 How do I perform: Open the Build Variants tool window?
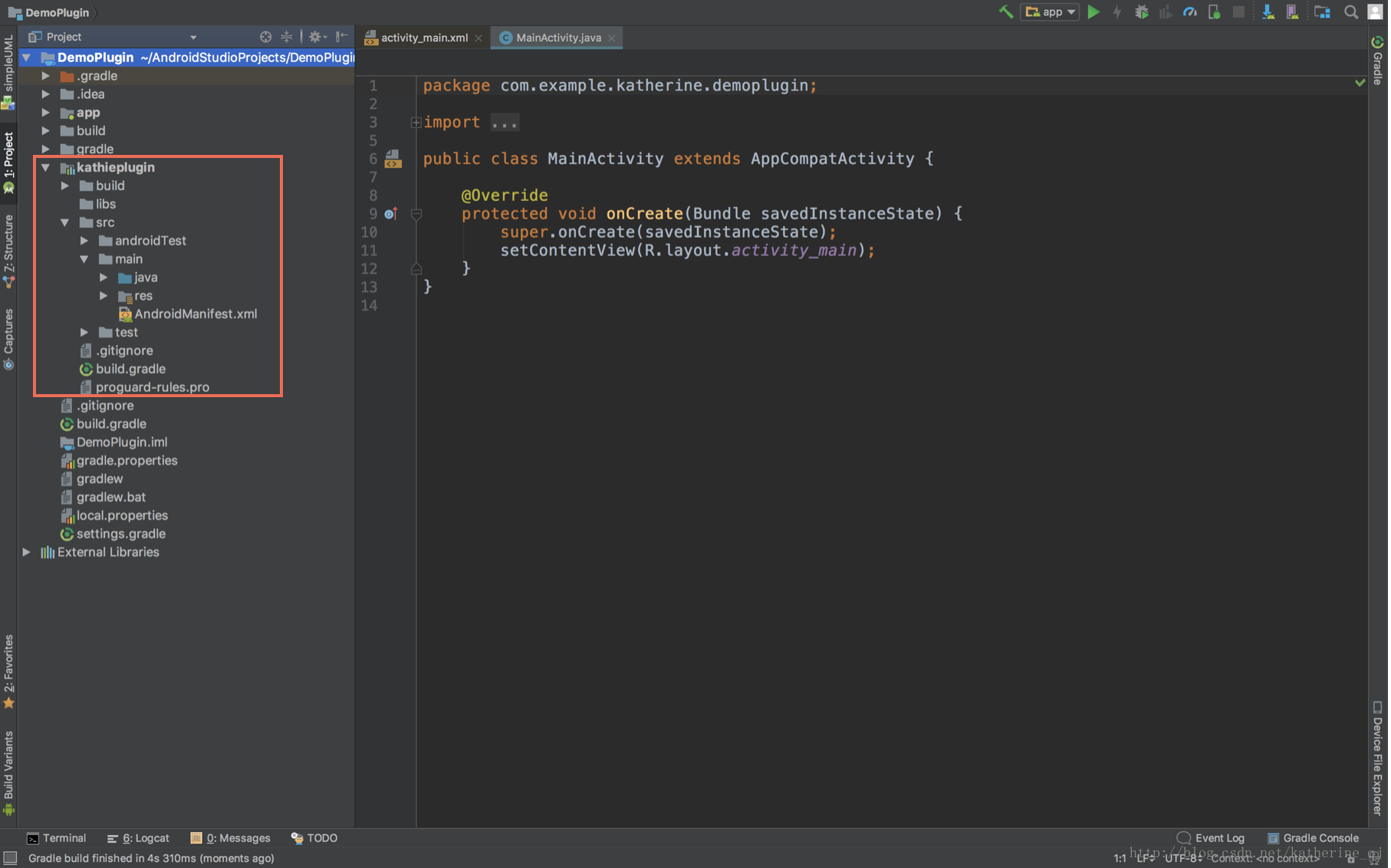coord(8,773)
